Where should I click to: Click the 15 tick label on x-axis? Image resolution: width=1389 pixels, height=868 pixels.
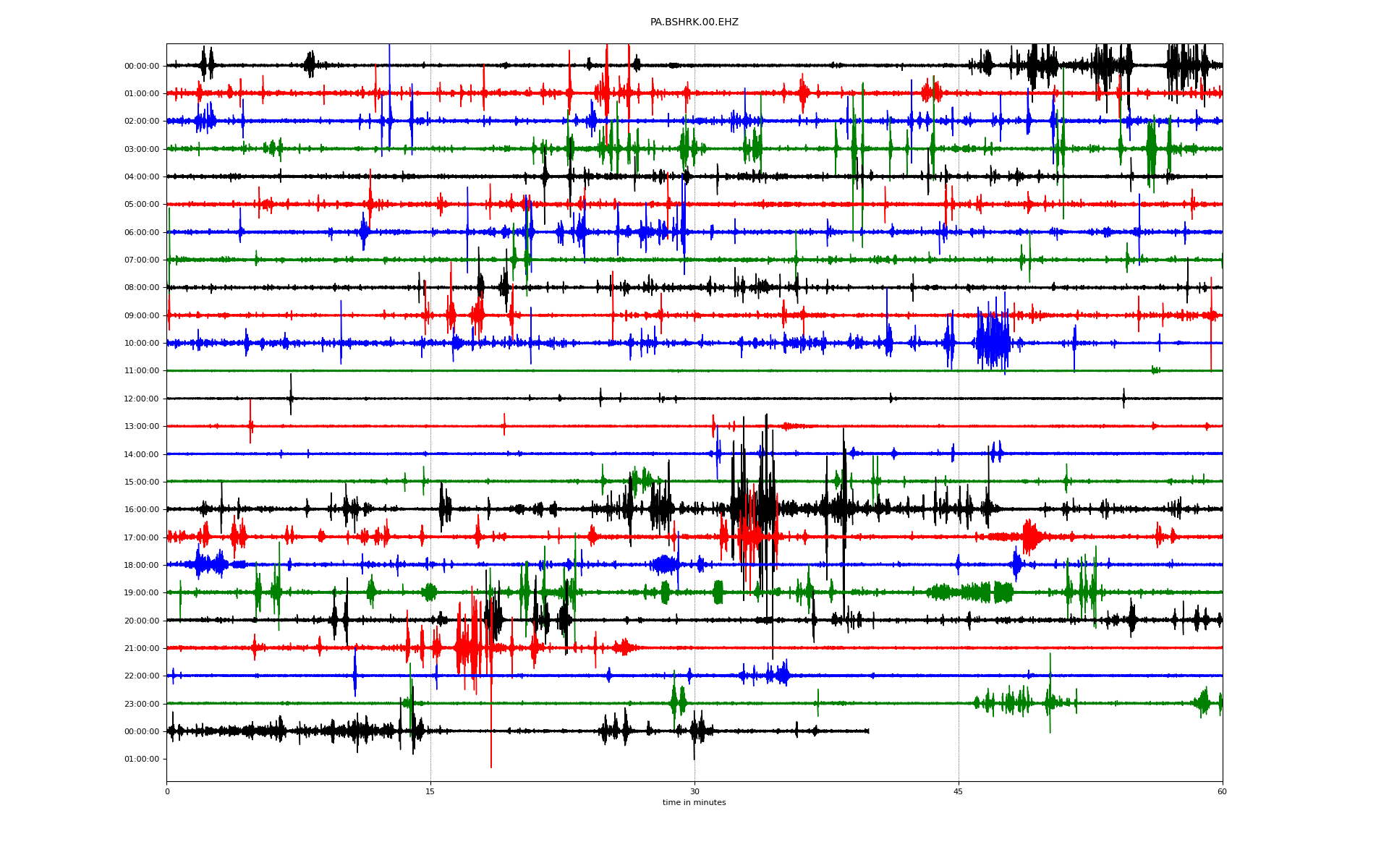coord(430,791)
